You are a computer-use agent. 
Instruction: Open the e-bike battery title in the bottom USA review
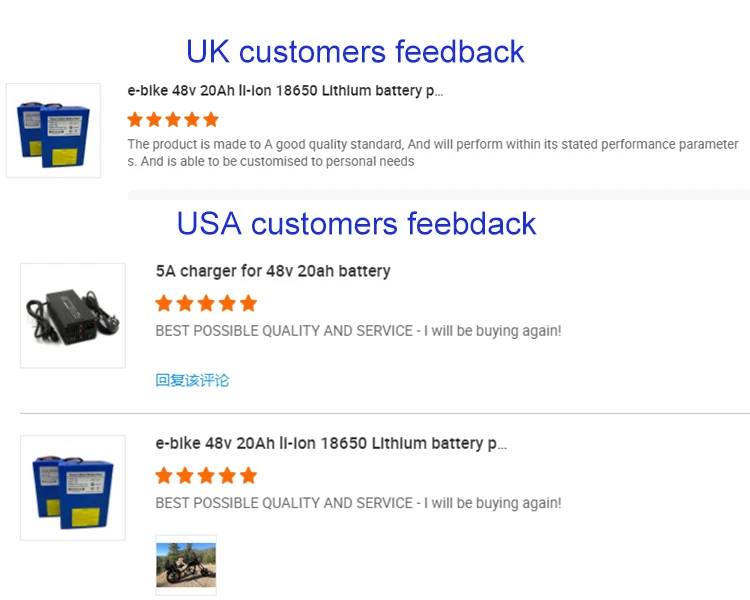coord(331,443)
